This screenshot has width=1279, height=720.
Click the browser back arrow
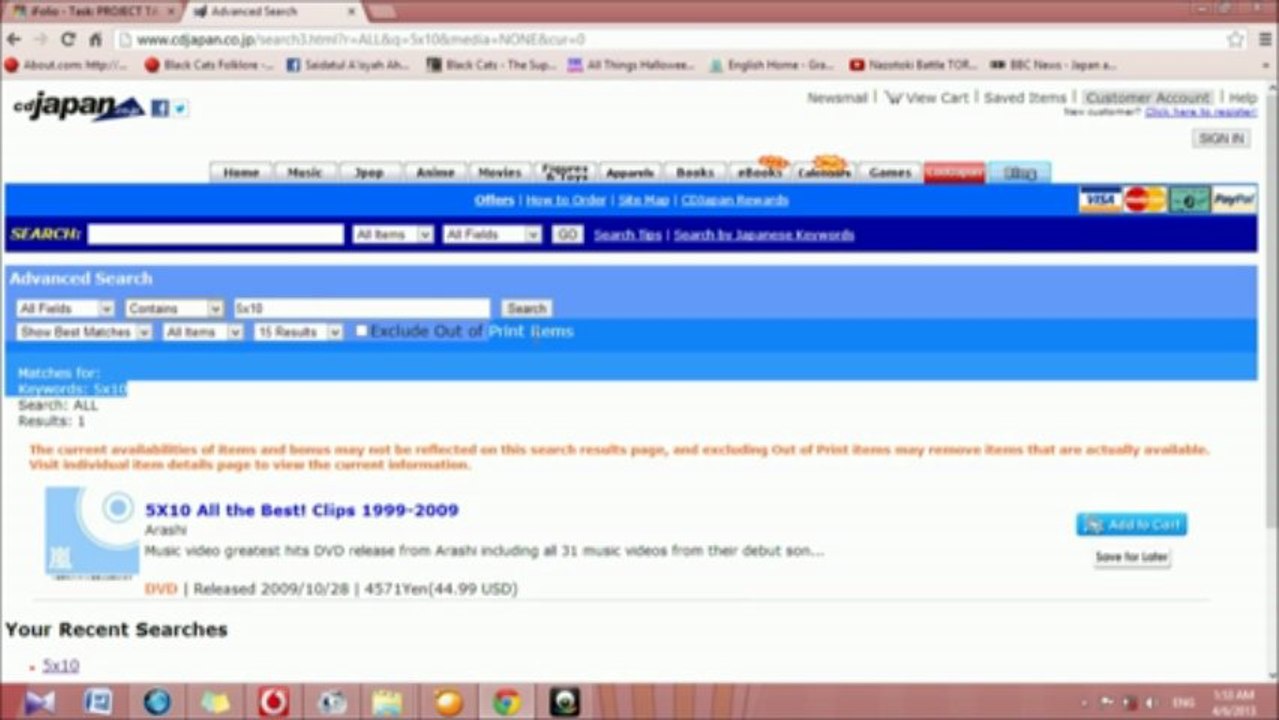coord(14,40)
